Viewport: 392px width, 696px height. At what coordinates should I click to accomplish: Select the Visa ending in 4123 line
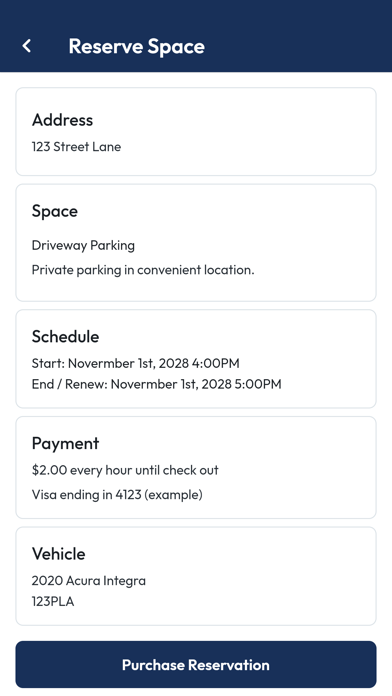(x=117, y=494)
